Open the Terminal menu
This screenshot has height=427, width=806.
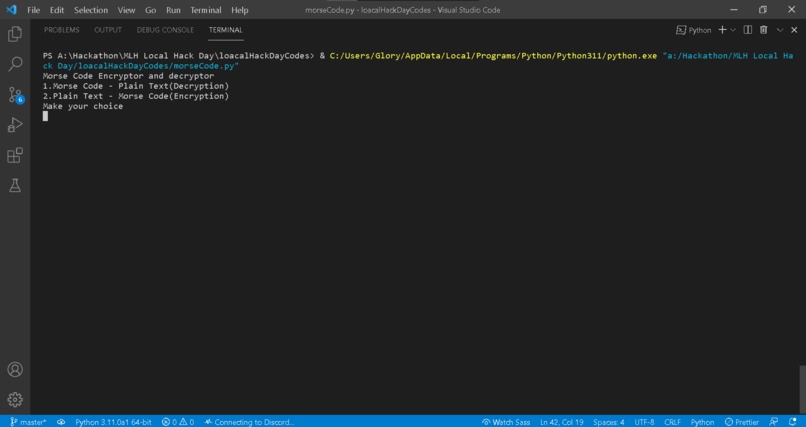tap(206, 10)
